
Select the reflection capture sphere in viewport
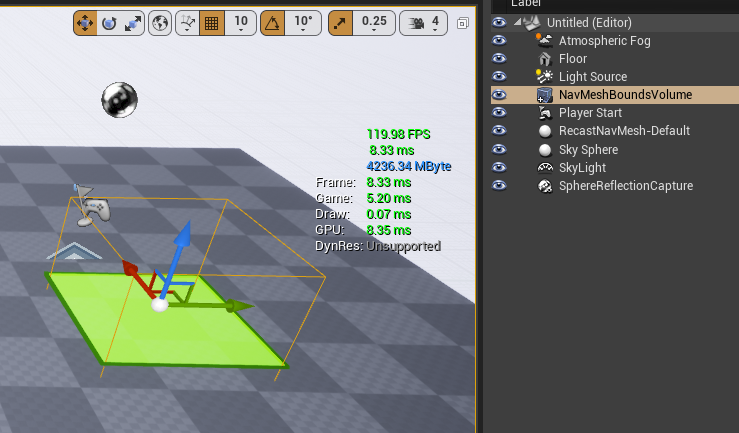tap(120, 99)
